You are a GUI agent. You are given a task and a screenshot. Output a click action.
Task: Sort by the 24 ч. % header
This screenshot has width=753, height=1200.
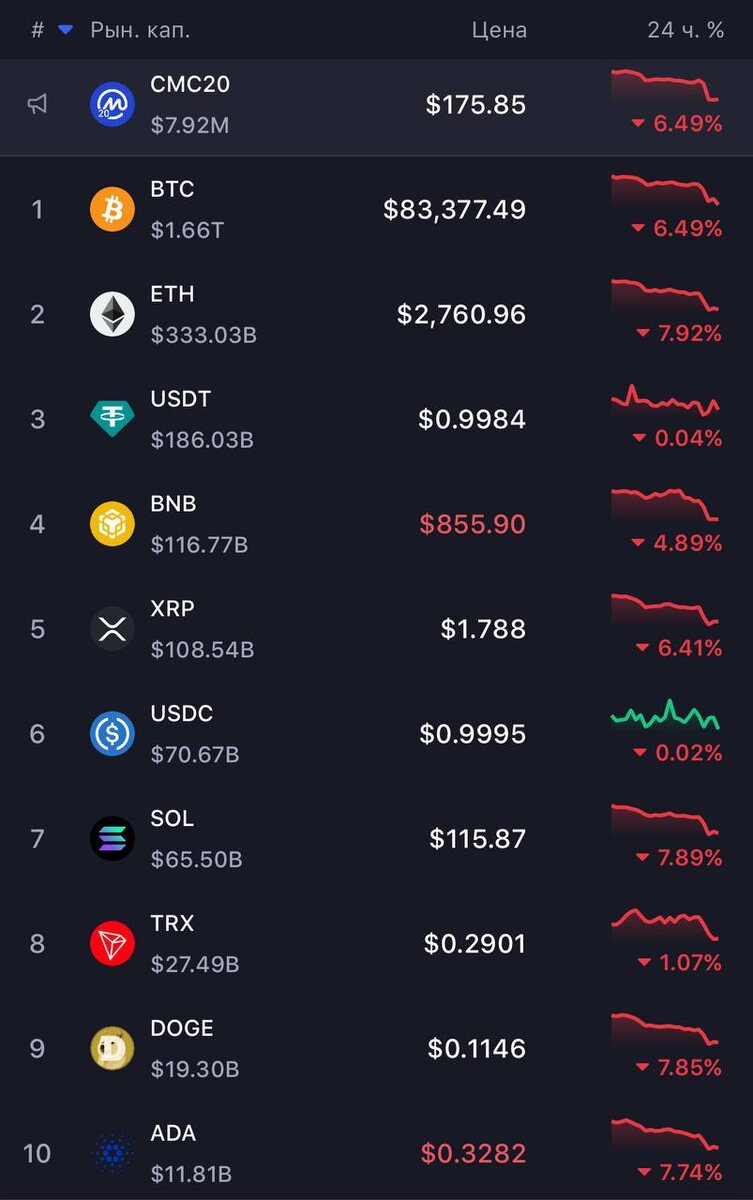click(685, 30)
